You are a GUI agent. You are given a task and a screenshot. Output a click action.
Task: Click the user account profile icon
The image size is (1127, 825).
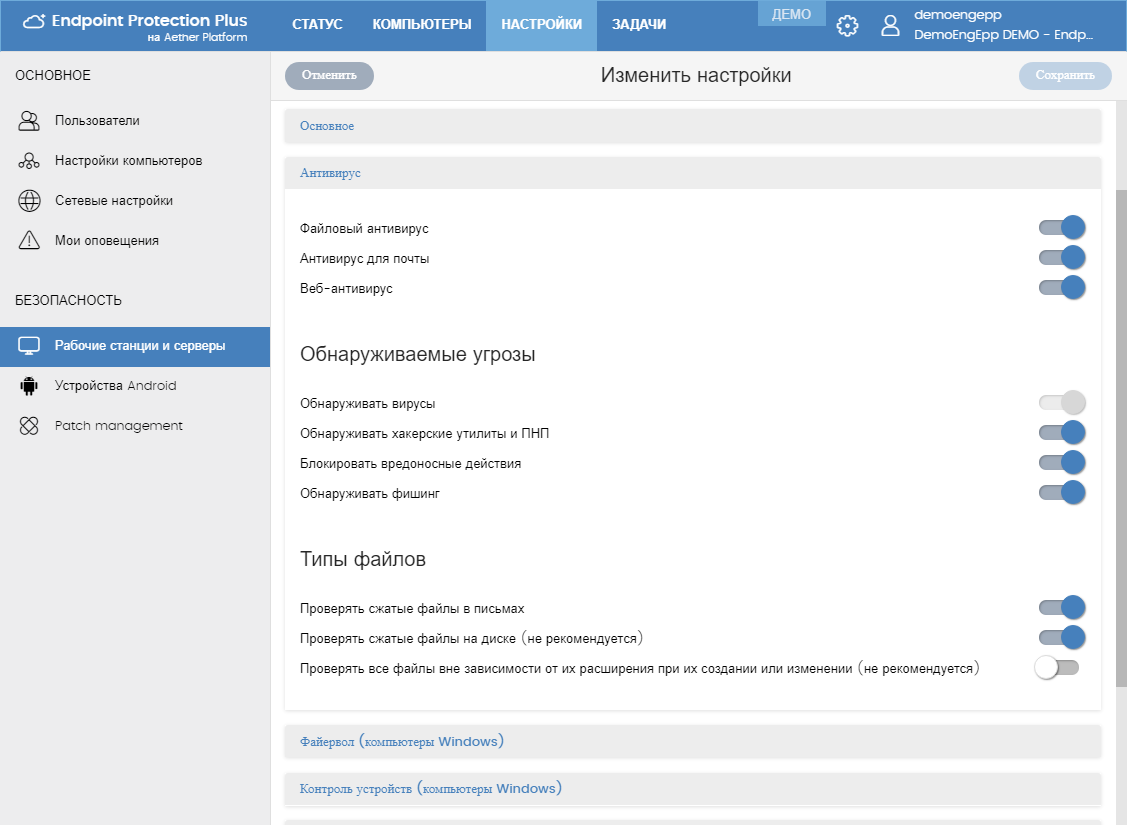(890, 26)
